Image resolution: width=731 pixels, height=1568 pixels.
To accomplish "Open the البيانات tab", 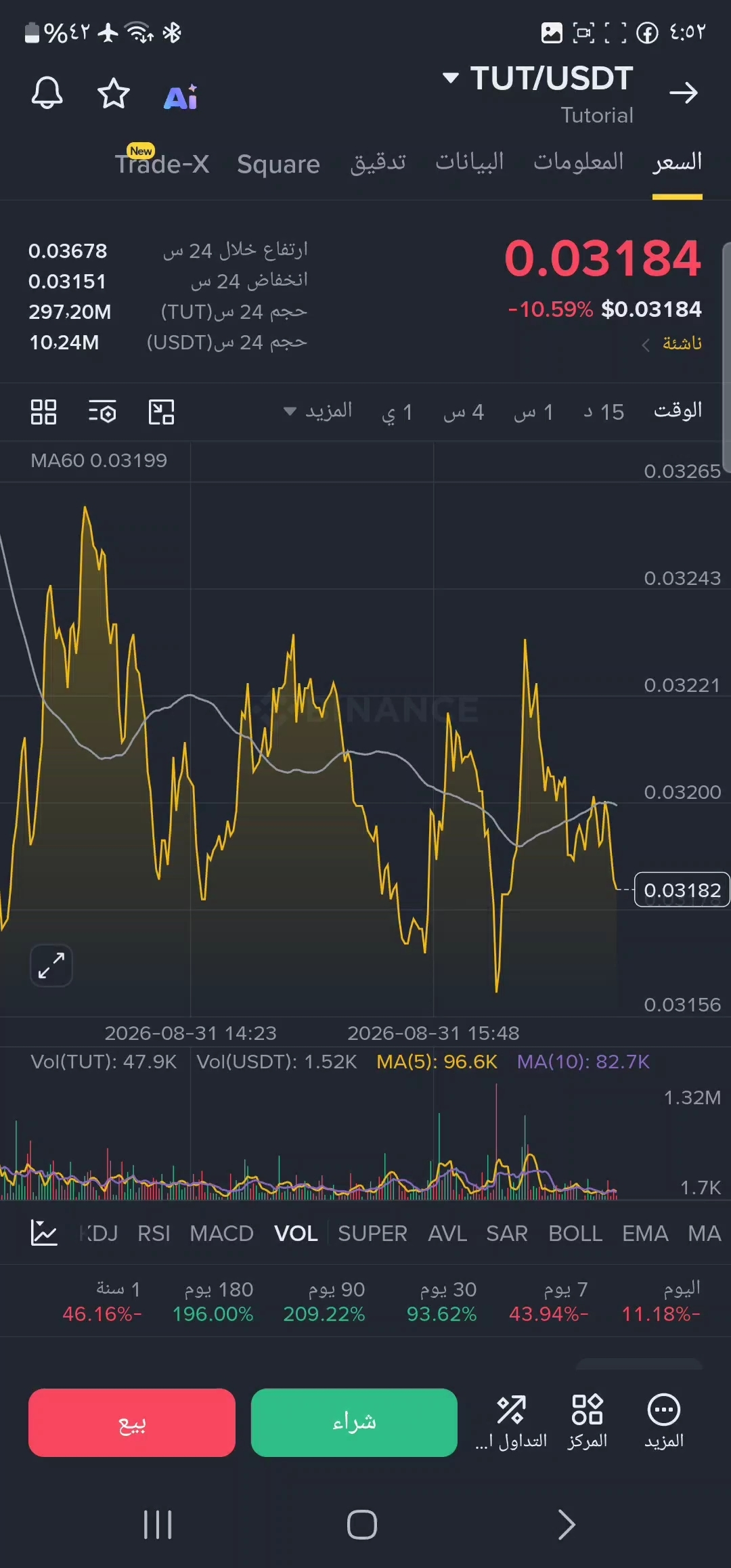I will 470,161.
